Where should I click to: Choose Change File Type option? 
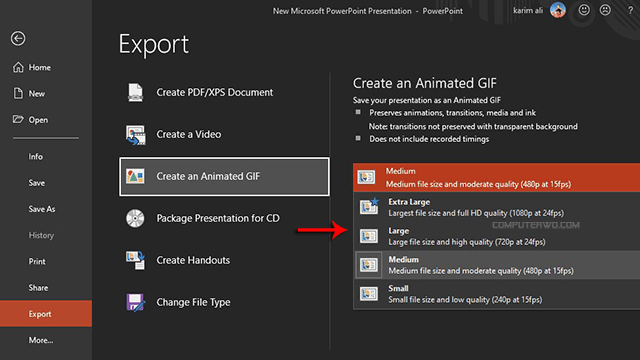click(224, 302)
